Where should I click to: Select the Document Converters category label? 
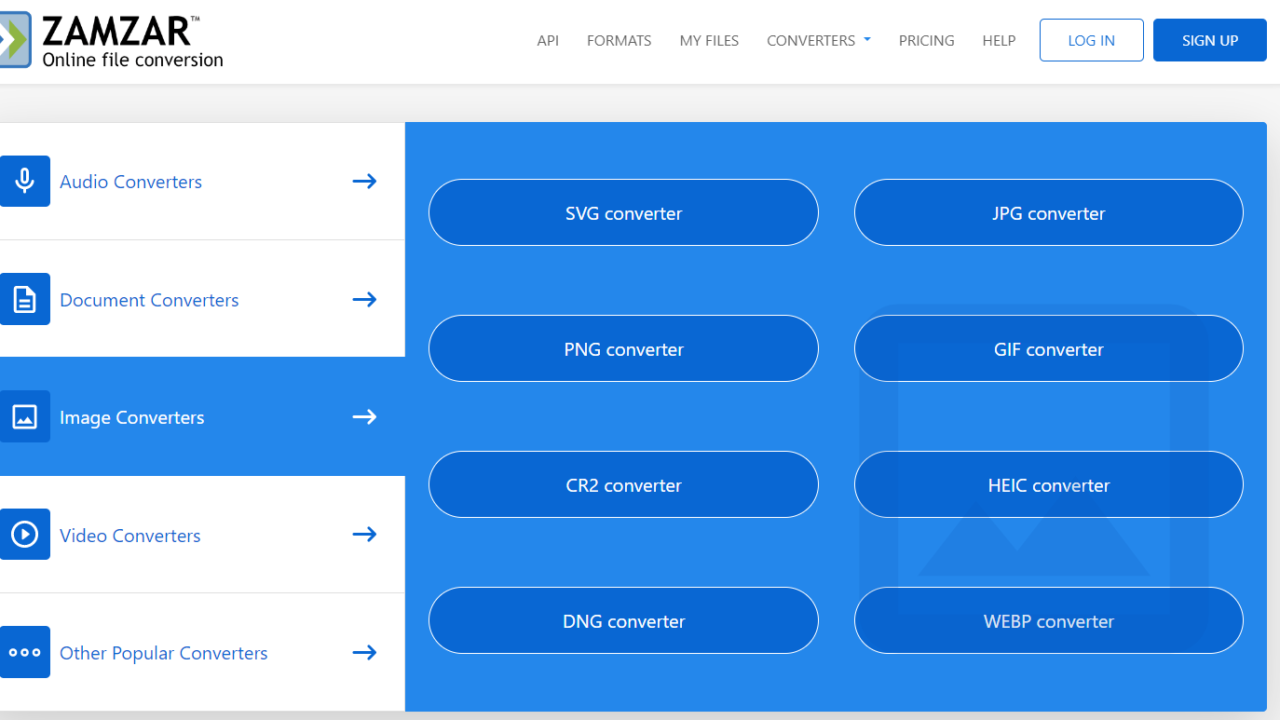(149, 300)
